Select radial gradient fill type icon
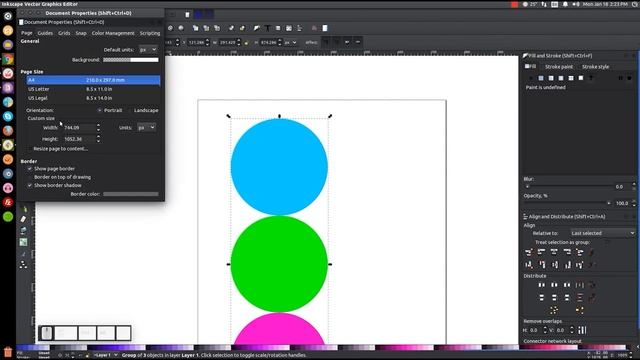 pyautogui.click(x=561, y=78)
